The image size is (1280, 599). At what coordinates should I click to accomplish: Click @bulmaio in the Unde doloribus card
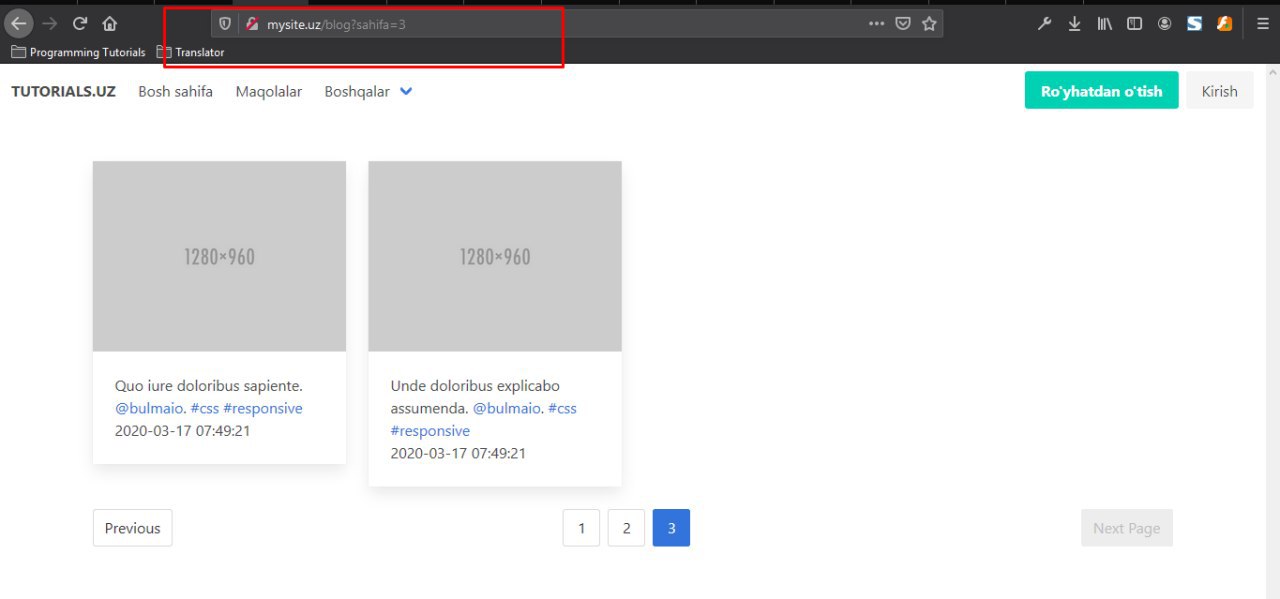[x=507, y=408]
